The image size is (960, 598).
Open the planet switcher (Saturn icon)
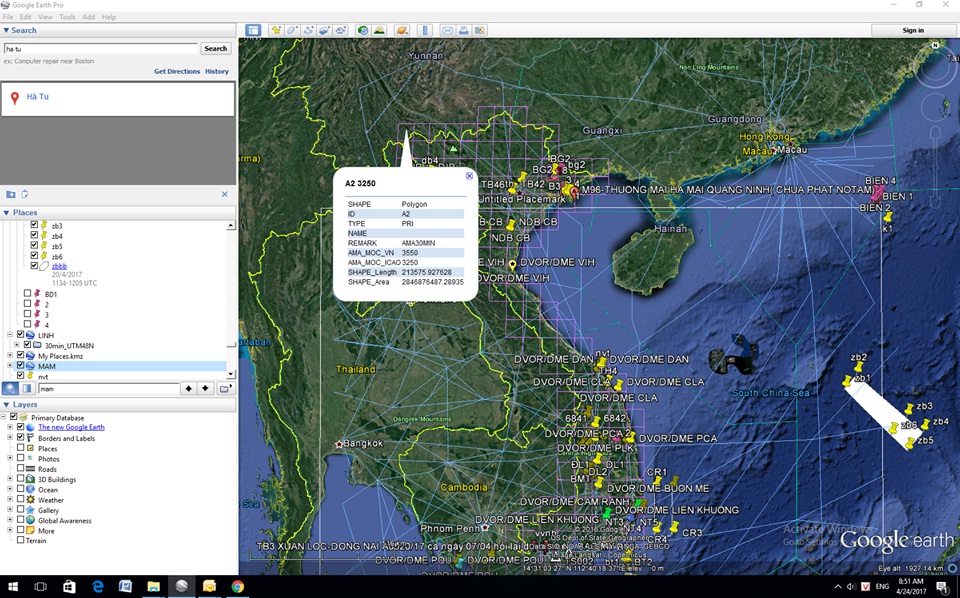point(402,30)
